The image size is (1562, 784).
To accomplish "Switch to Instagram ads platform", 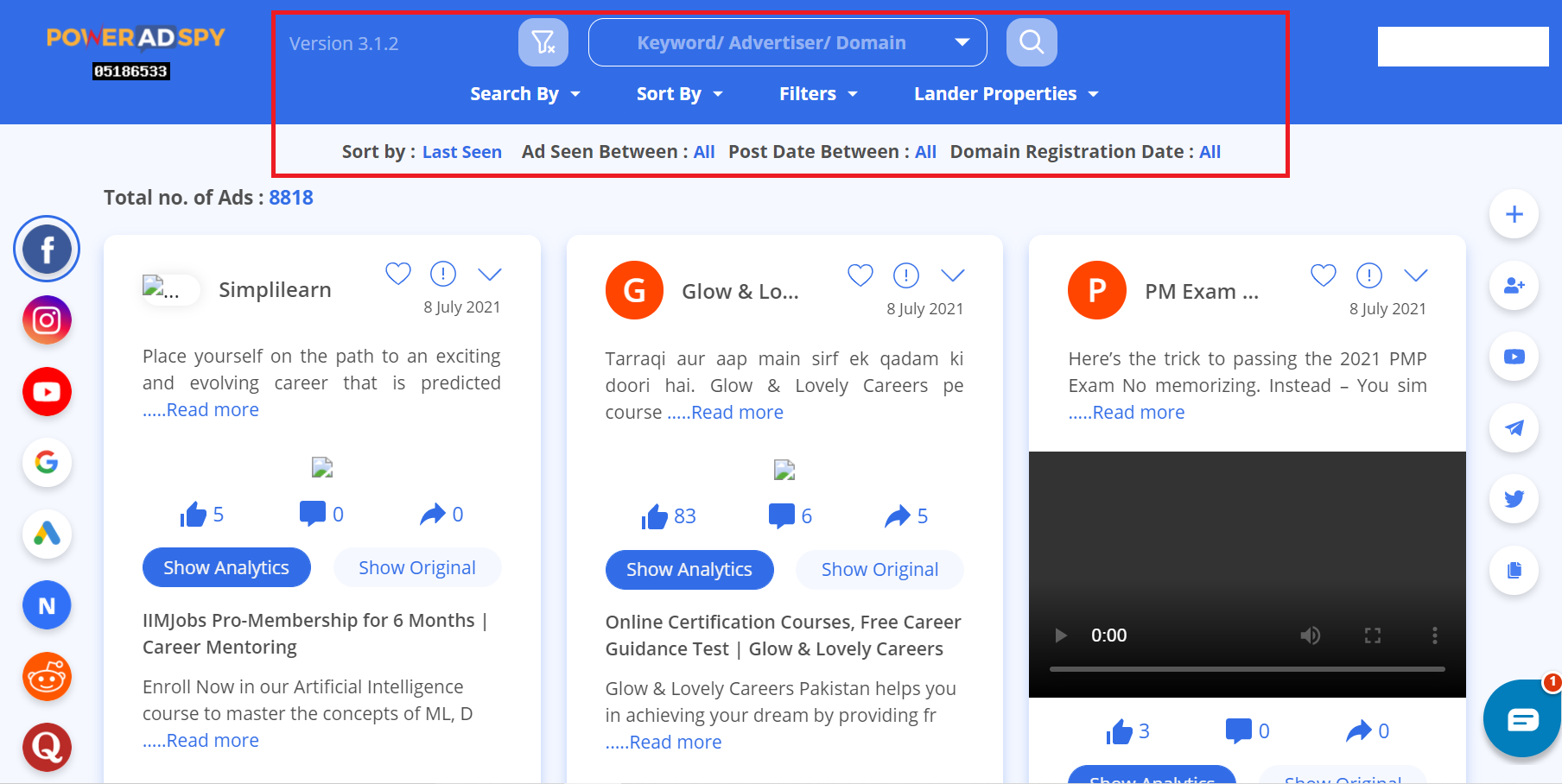I will pos(47,320).
